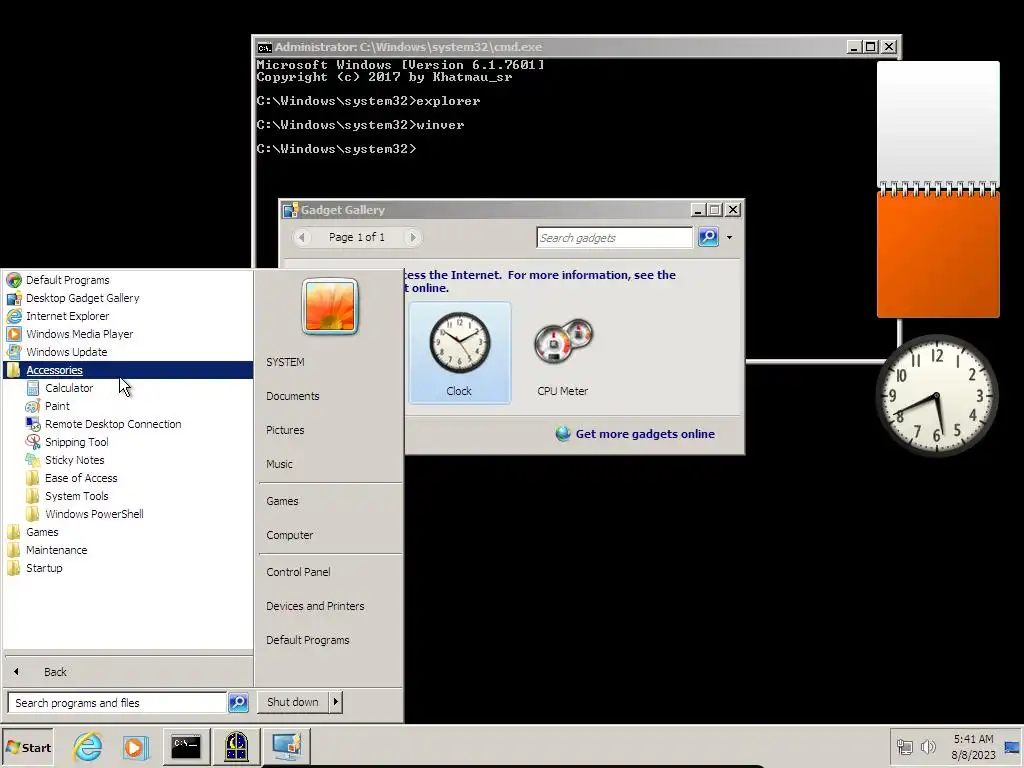Go to previous page in Gadget Gallery
This screenshot has height=768, width=1024.
[x=302, y=237]
